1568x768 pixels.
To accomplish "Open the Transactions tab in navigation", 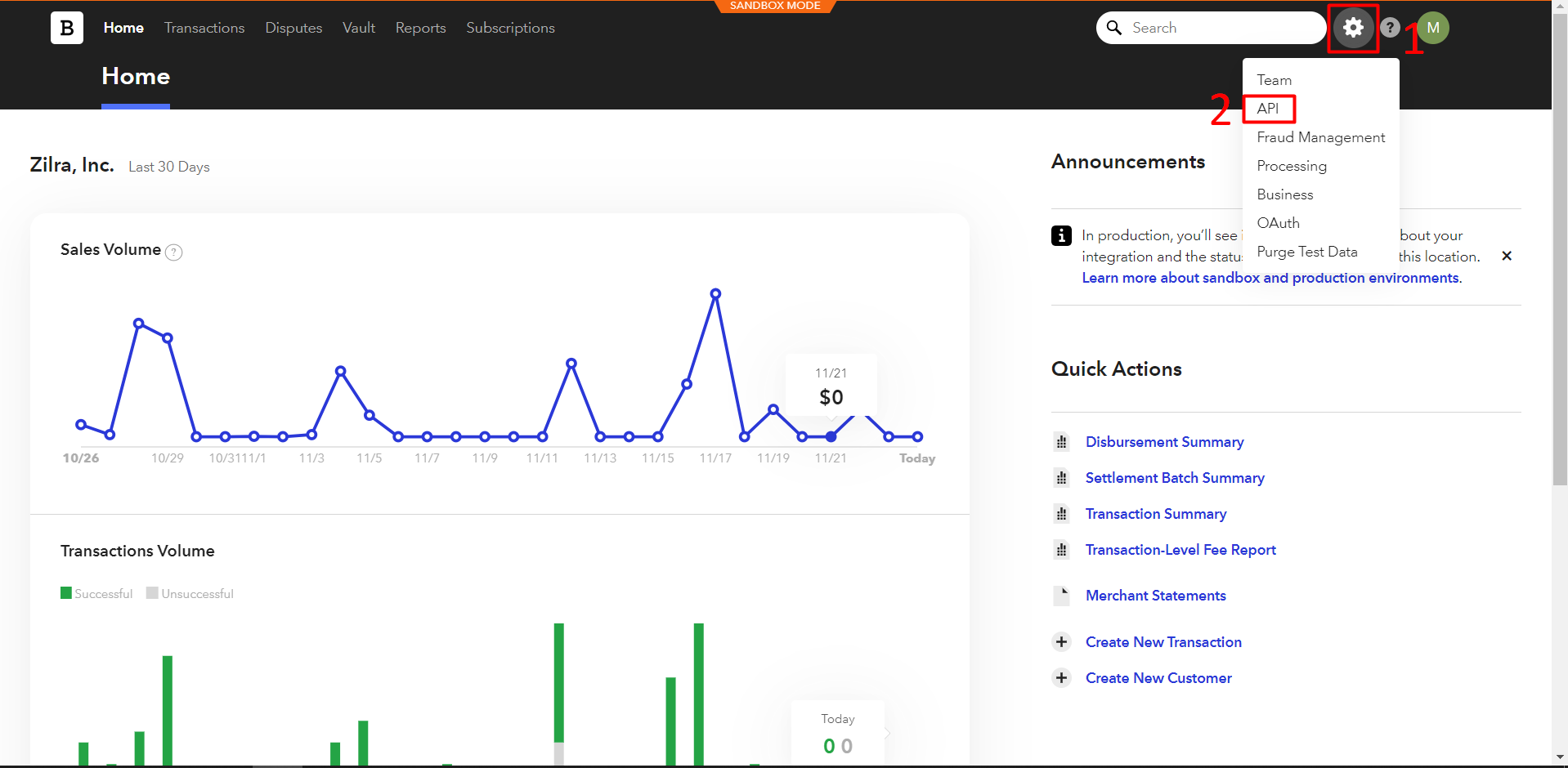I will pos(204,28).
